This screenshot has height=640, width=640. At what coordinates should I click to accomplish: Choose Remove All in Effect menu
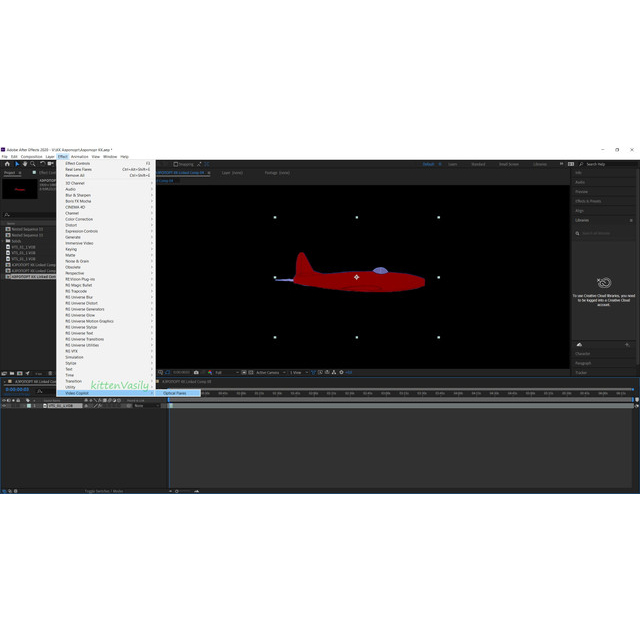pos(108,175)
